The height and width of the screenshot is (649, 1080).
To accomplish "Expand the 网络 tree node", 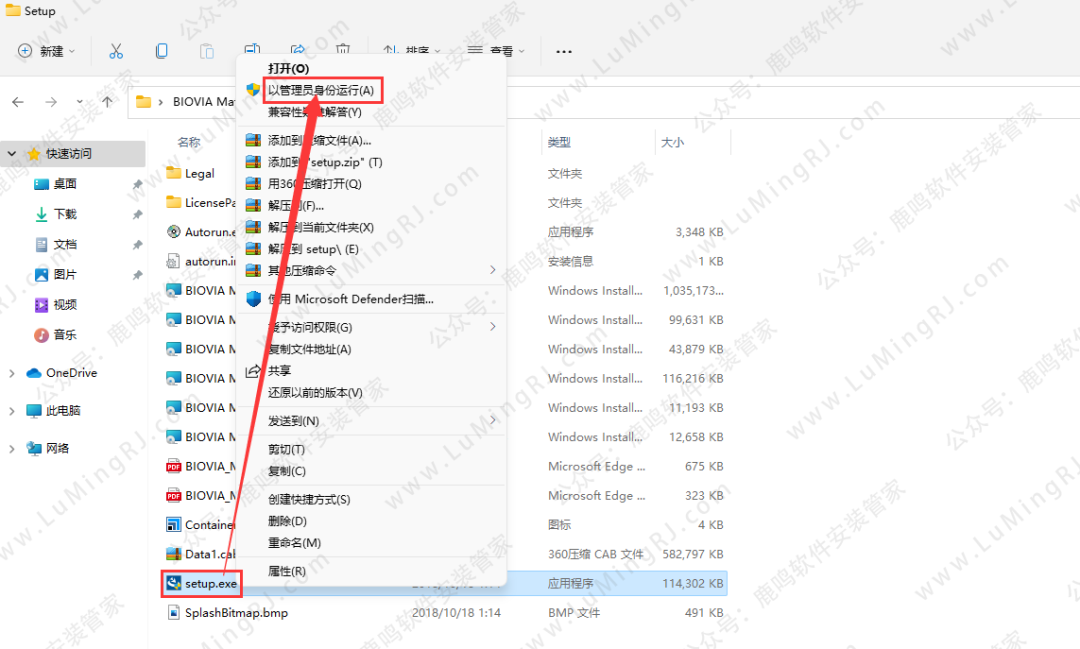I will click(12, 449).
